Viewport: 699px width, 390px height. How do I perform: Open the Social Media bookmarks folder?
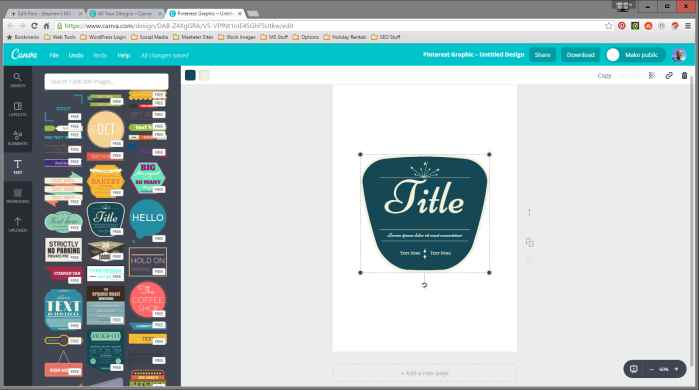pyautogui.click(x=150, y=37)
